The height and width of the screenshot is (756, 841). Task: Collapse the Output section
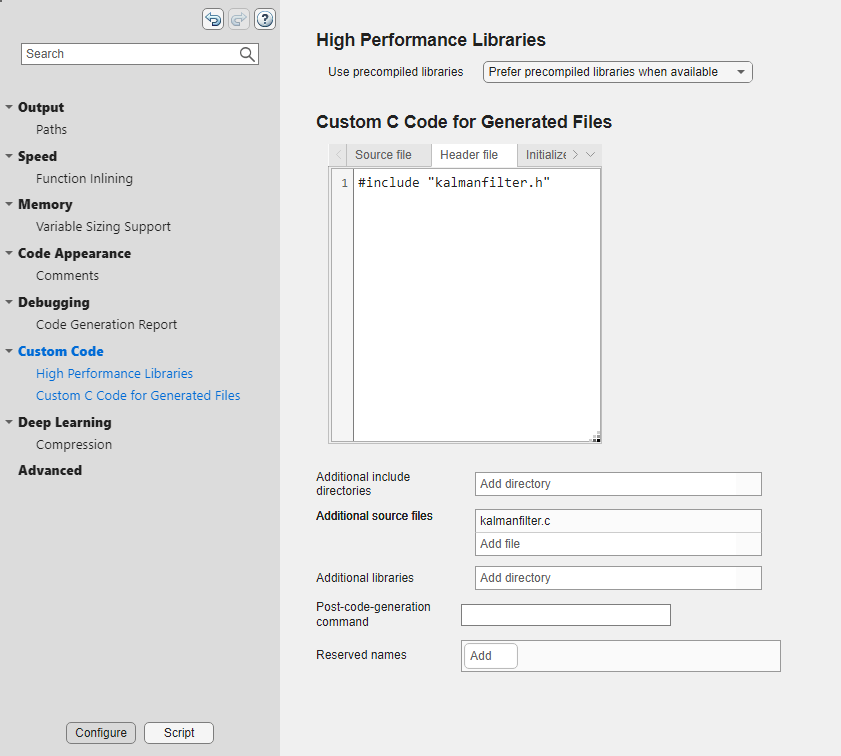pos(9,107)
